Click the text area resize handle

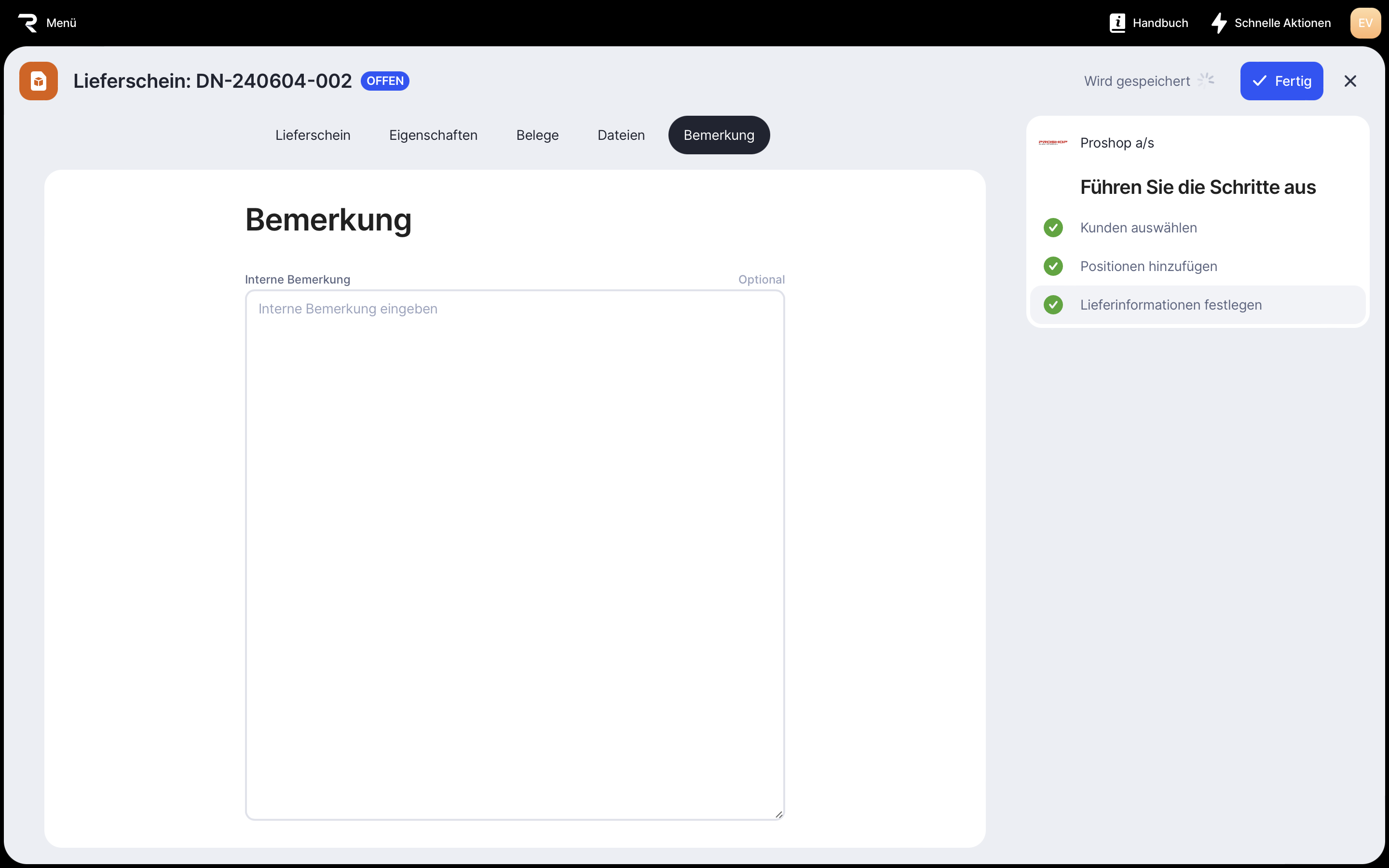pos(778,814)
